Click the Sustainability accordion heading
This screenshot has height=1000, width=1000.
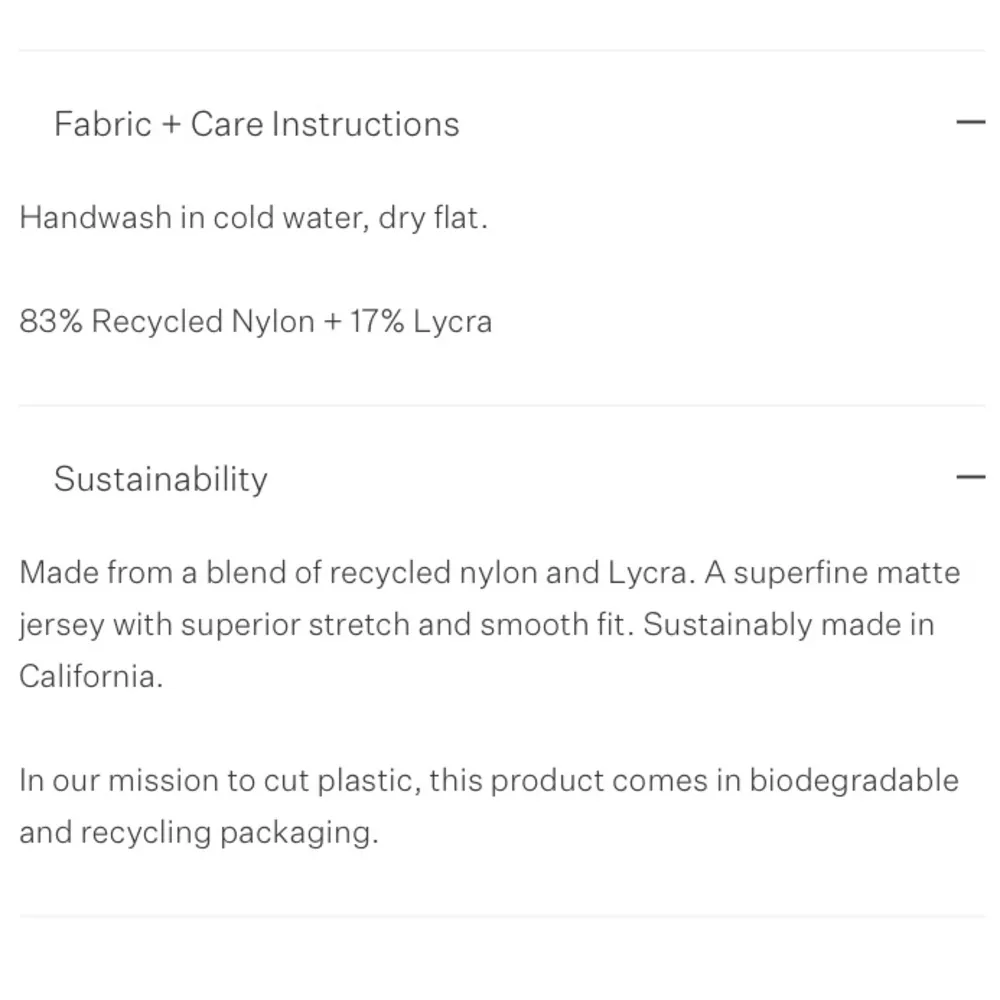(160, 479)
